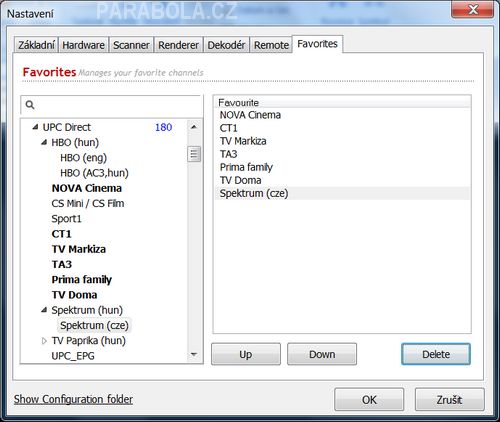Open the Remote tab
500x422 pixels.
[271, 45]
